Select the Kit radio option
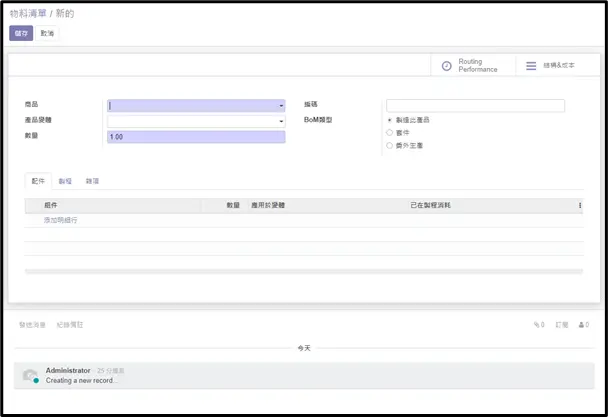Screen dimensions: 608x417 coord(389,133)
